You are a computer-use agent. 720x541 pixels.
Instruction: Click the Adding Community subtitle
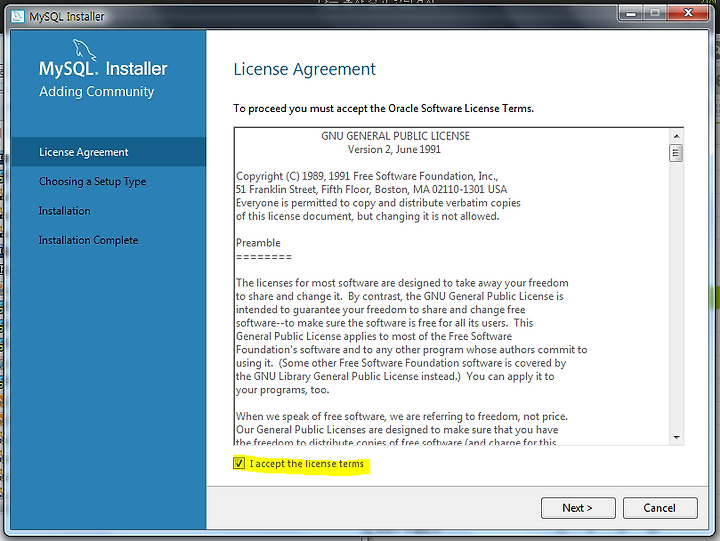(x=96, y=91)
